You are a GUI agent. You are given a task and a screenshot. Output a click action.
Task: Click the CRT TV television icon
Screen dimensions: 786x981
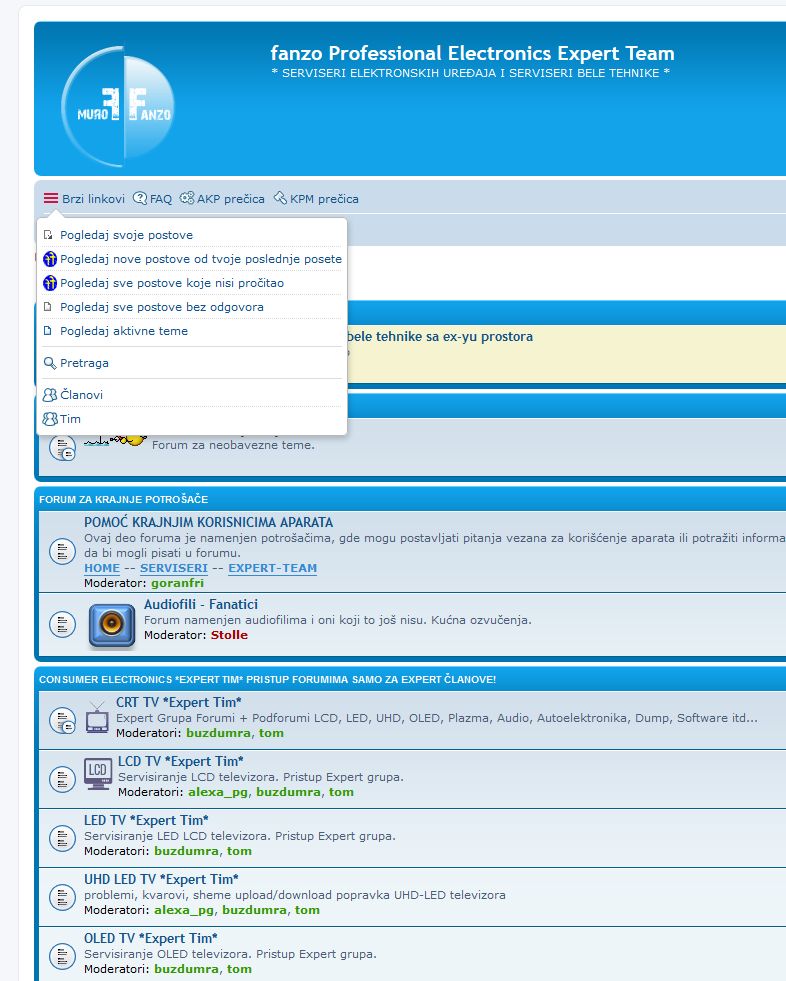97,718
